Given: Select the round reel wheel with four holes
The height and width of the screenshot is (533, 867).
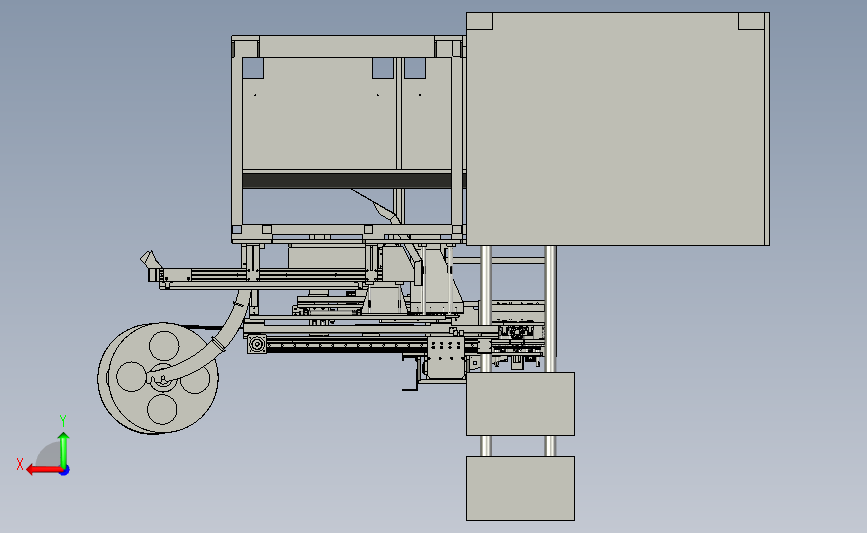Looking at the screenshot, I should 158,378.
